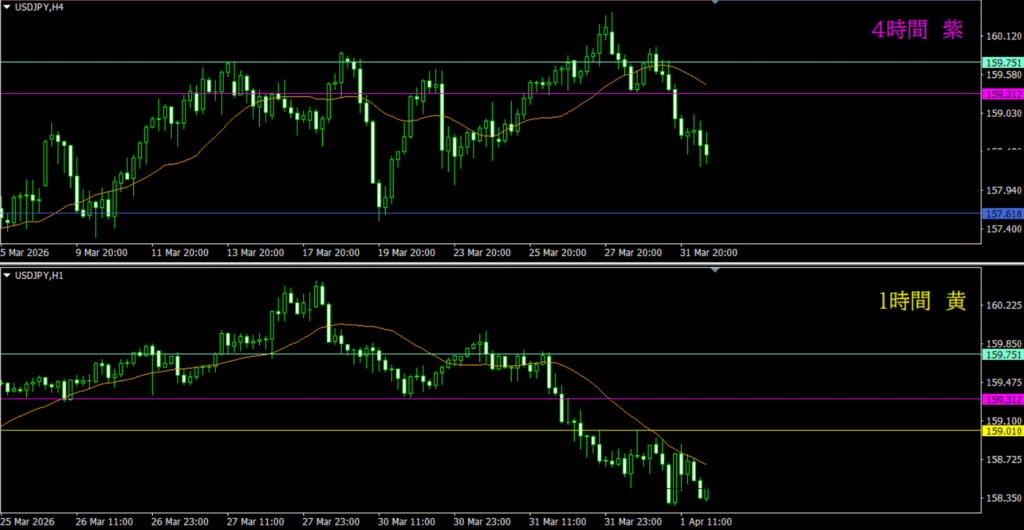
Task: Click the H4 chart shift triangle marker
Action: 715,4
